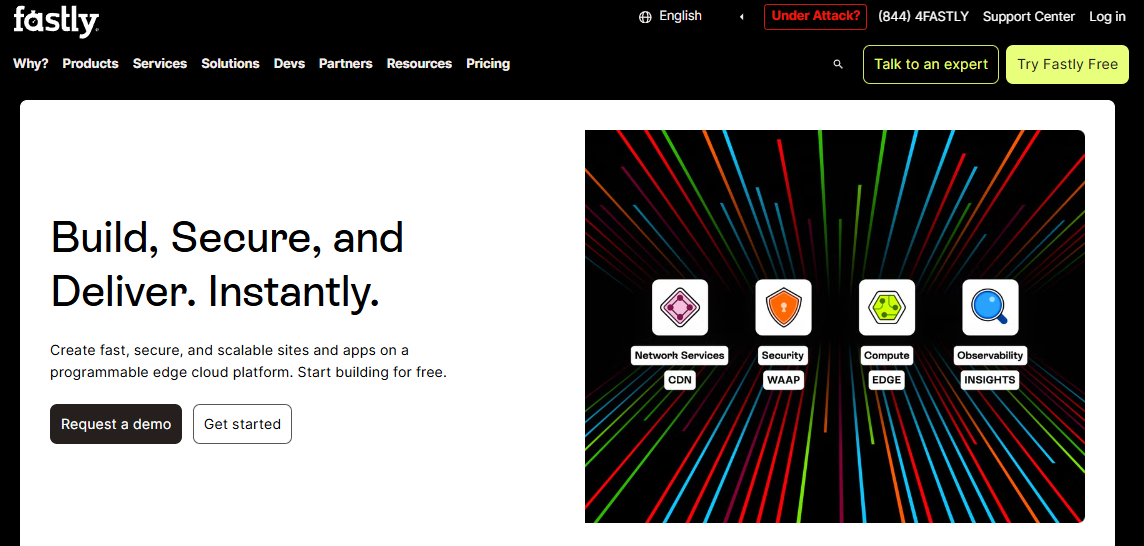
Task: Call the (844) 4FASTLY number link
Action: [x=923, y=17]
